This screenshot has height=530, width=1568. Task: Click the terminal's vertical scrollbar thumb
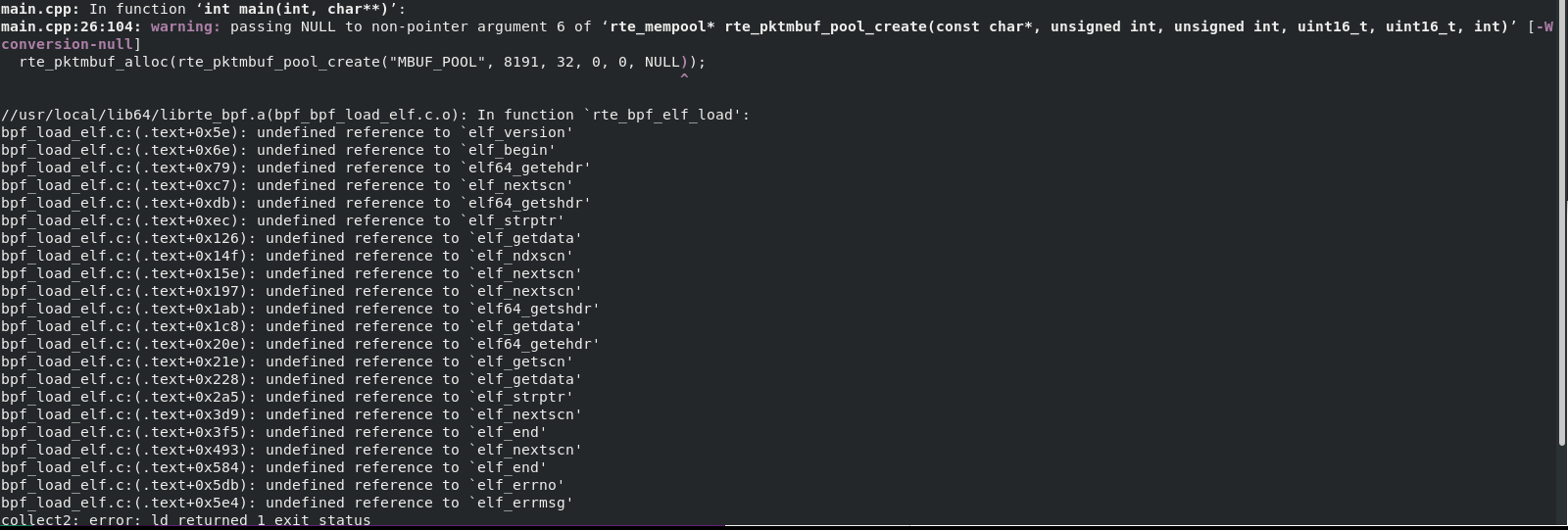(x=1562, y=224)
